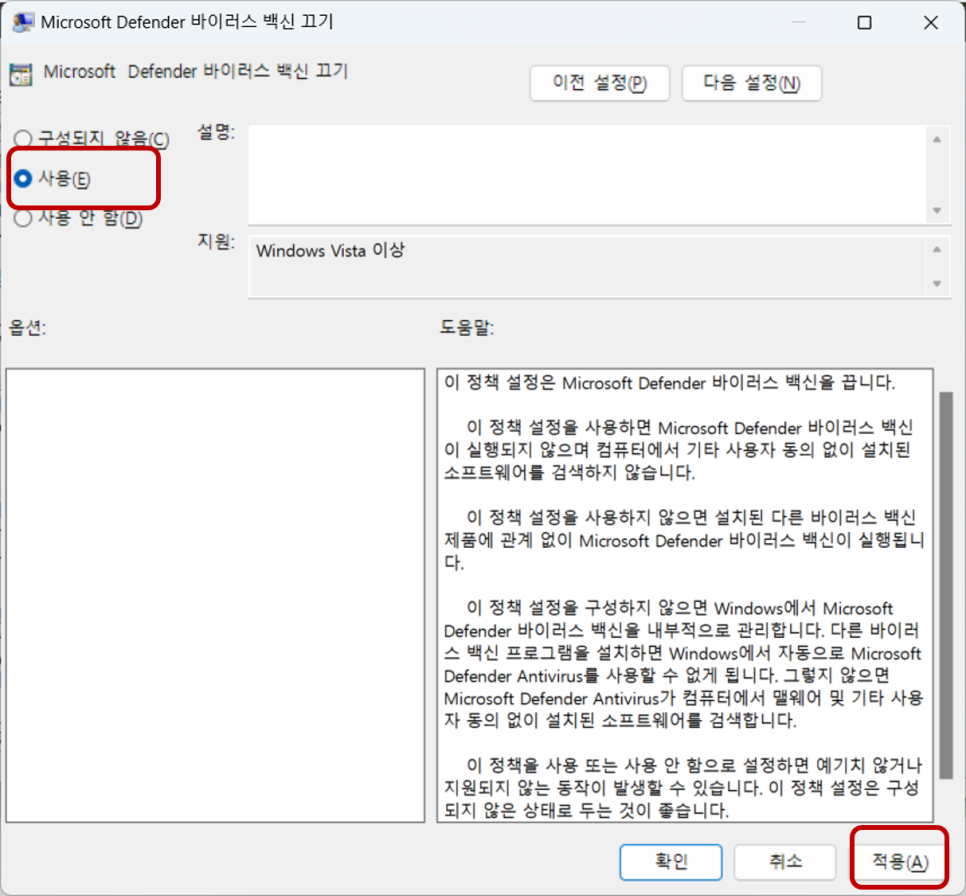Click up arrow of 설명 box scrollbar

pyautogui.click(x=937, y=140)
